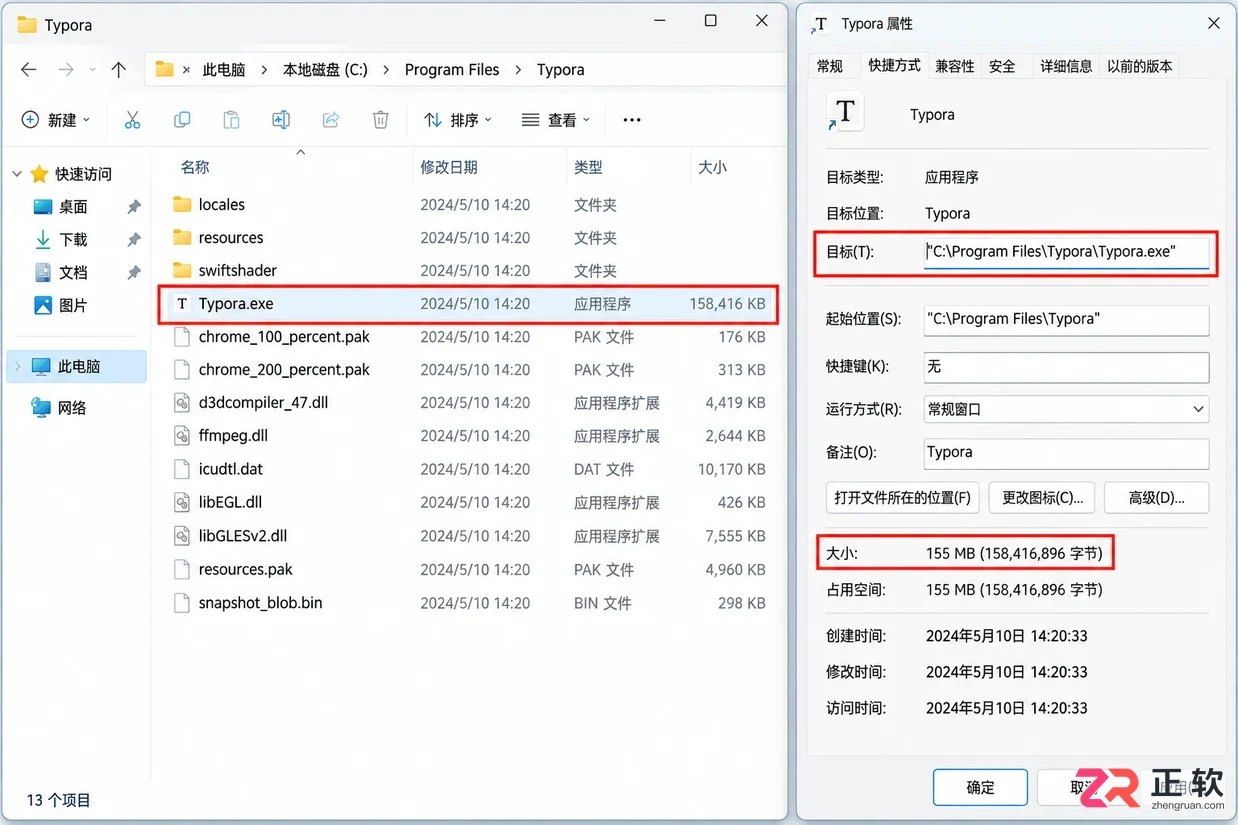The height and width of the screenshot is (825, 1238).
Task: Select the icudtl.dat file name
Action: [x=231, y=469]
